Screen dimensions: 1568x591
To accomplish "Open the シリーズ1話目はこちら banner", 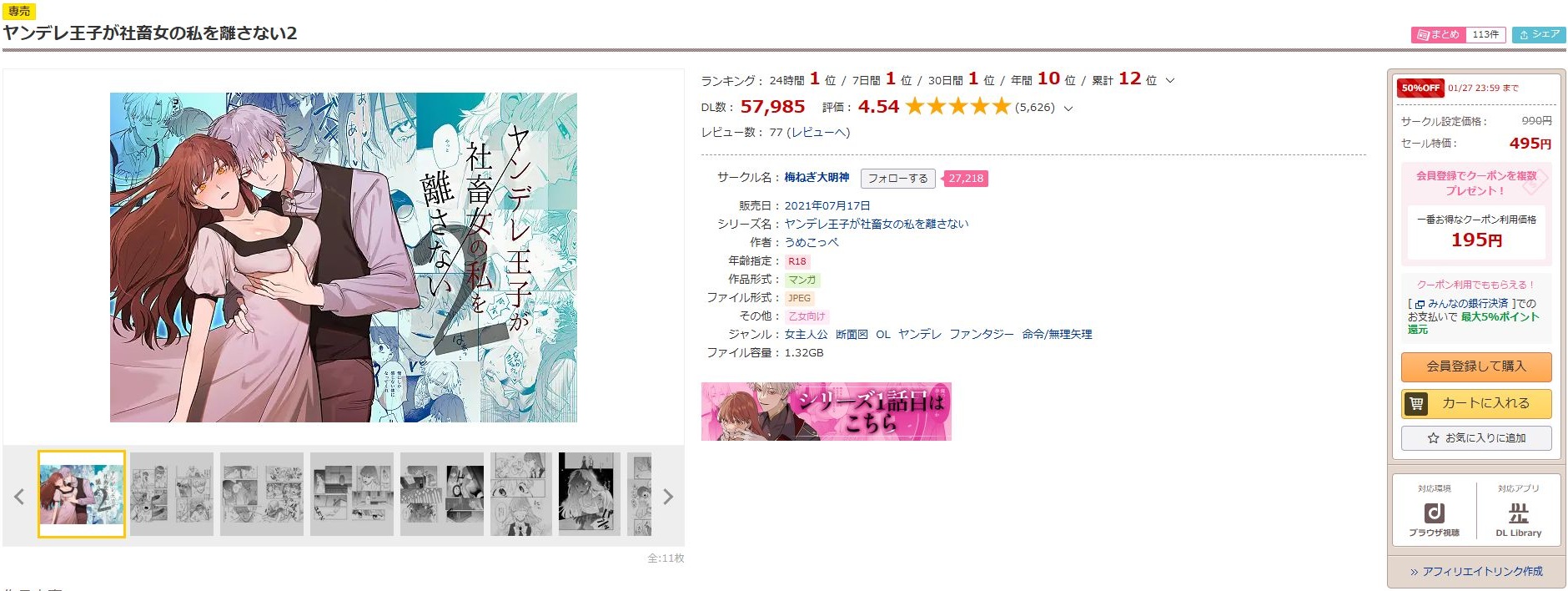I will (826, 412).
